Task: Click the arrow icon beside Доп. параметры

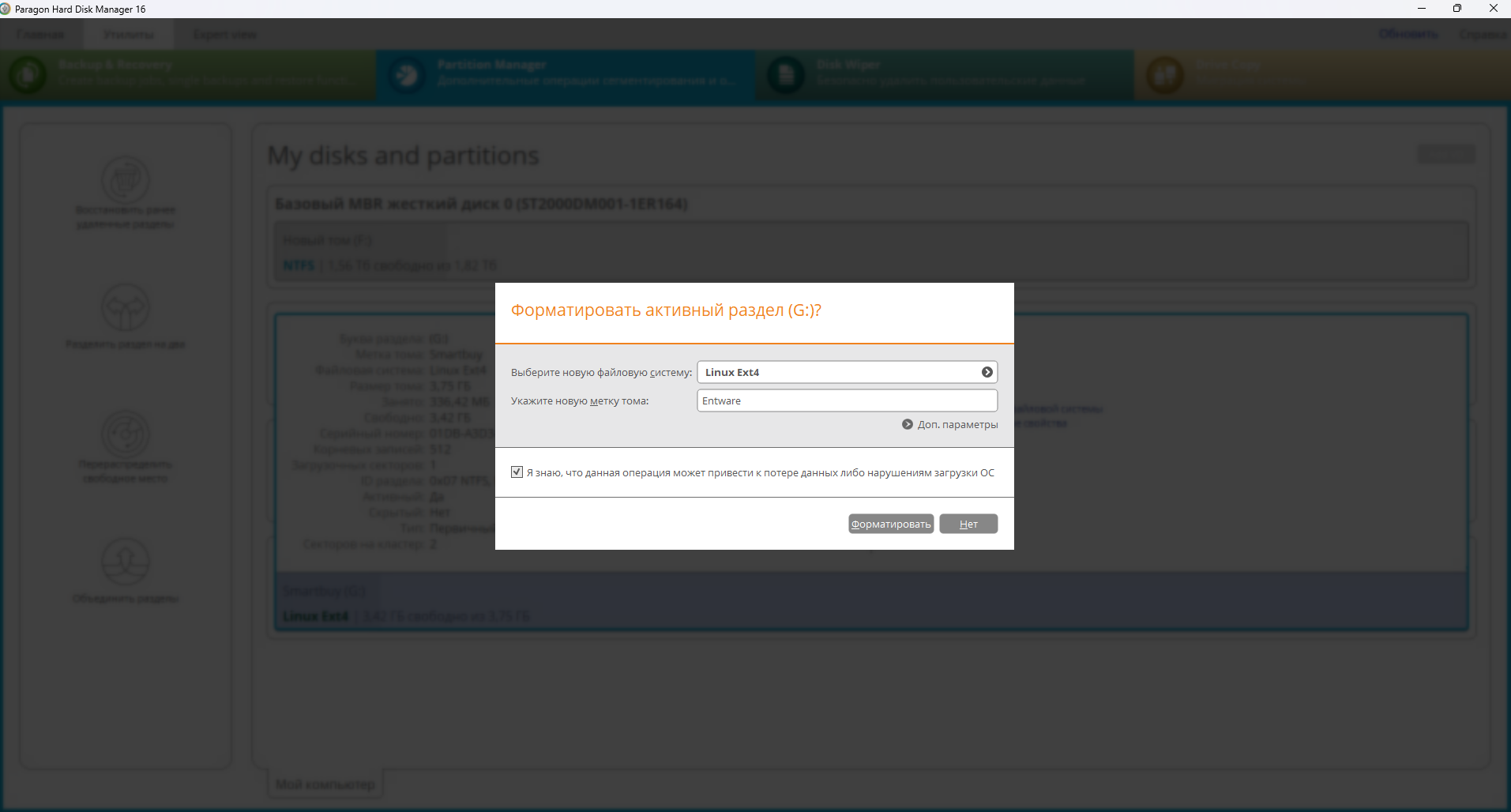Action: pyautogui.click(x=908, y=424)
